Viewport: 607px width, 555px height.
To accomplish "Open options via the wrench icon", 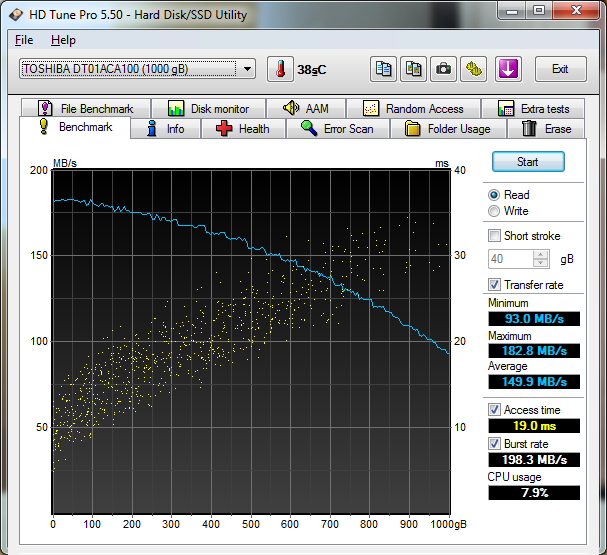I will pyautogui.click(x=473, y=69).
